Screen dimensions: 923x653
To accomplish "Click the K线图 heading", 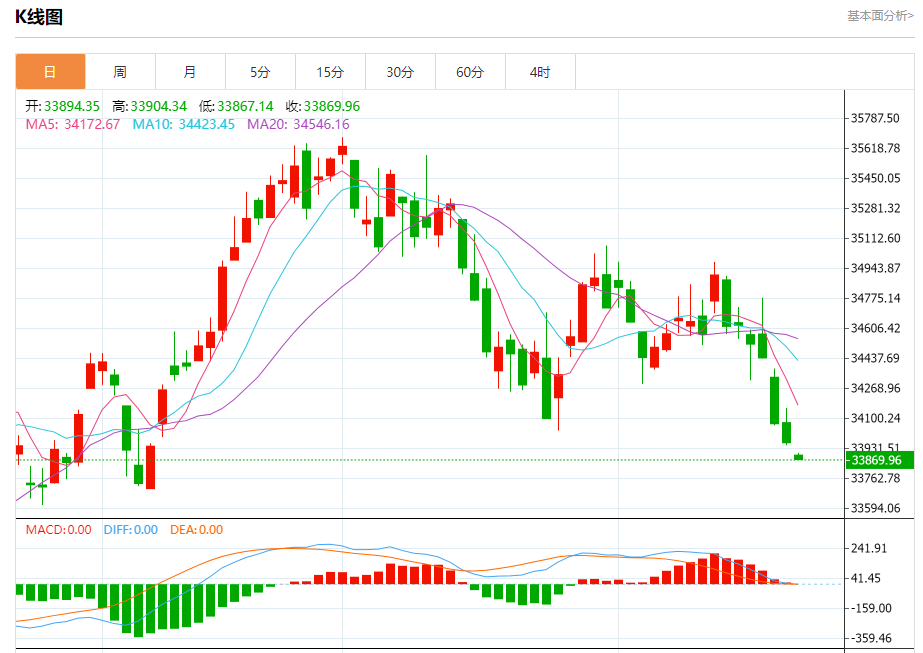I will click(39, 17).
